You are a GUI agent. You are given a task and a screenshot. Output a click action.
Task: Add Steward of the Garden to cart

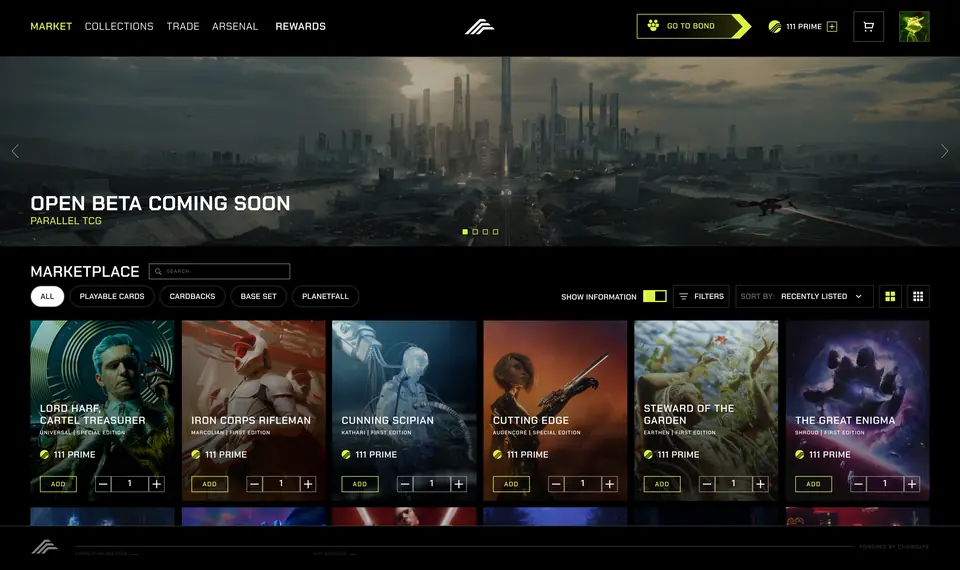[x=662, y=484]
